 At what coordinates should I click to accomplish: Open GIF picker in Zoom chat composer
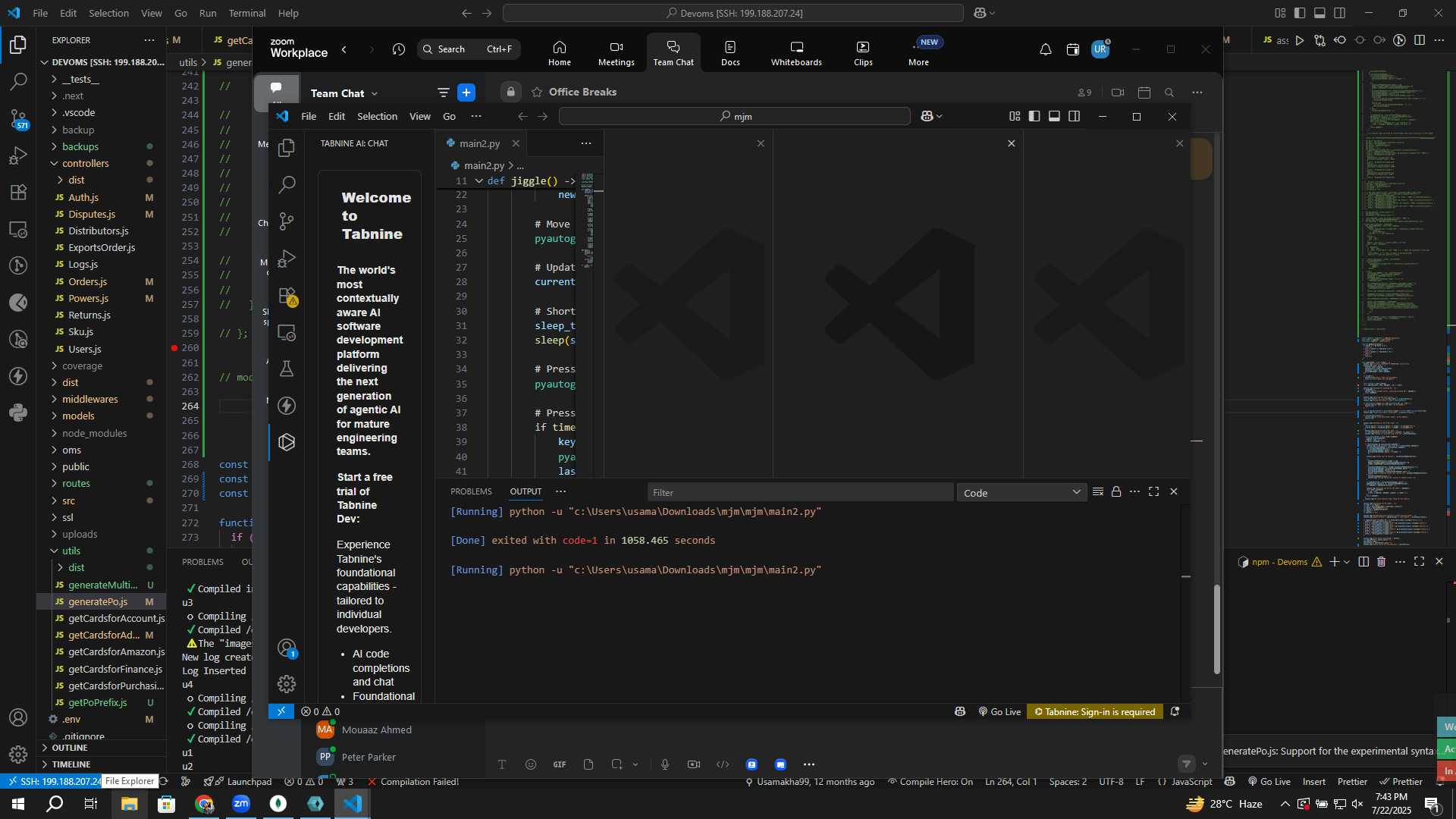560,764
